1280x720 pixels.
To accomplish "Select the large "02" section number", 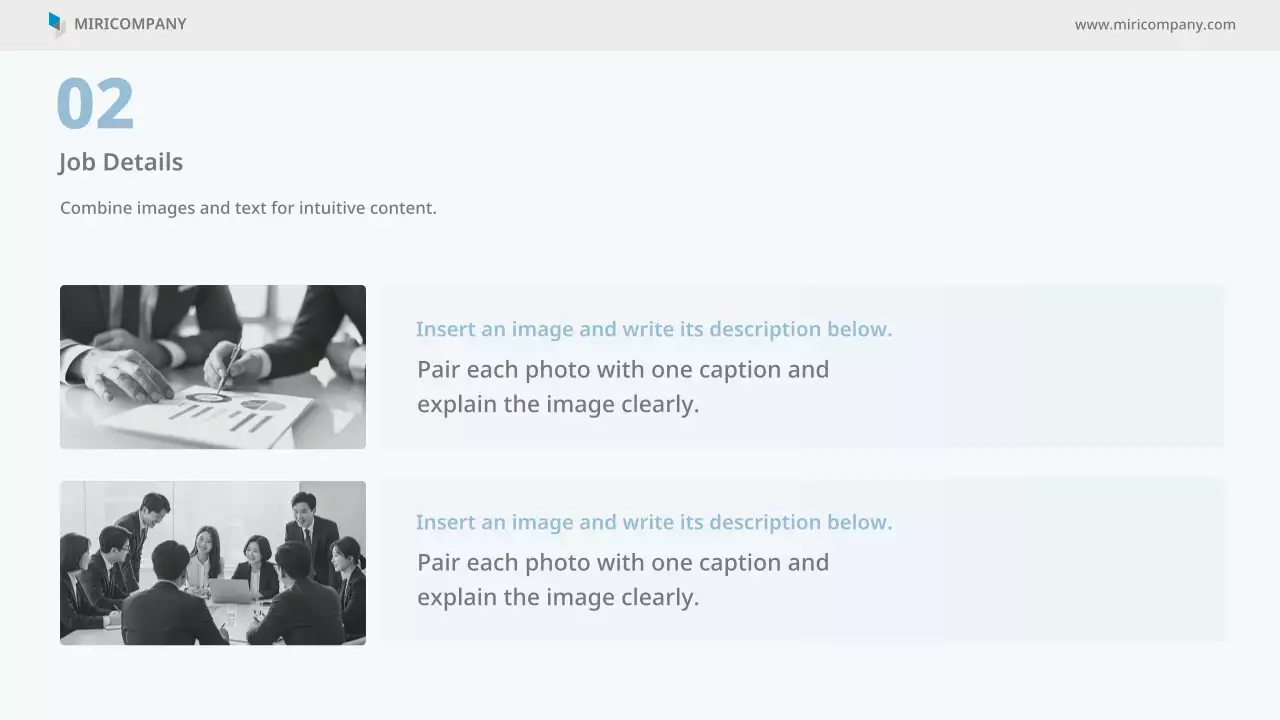I will [x=95, y=104].
